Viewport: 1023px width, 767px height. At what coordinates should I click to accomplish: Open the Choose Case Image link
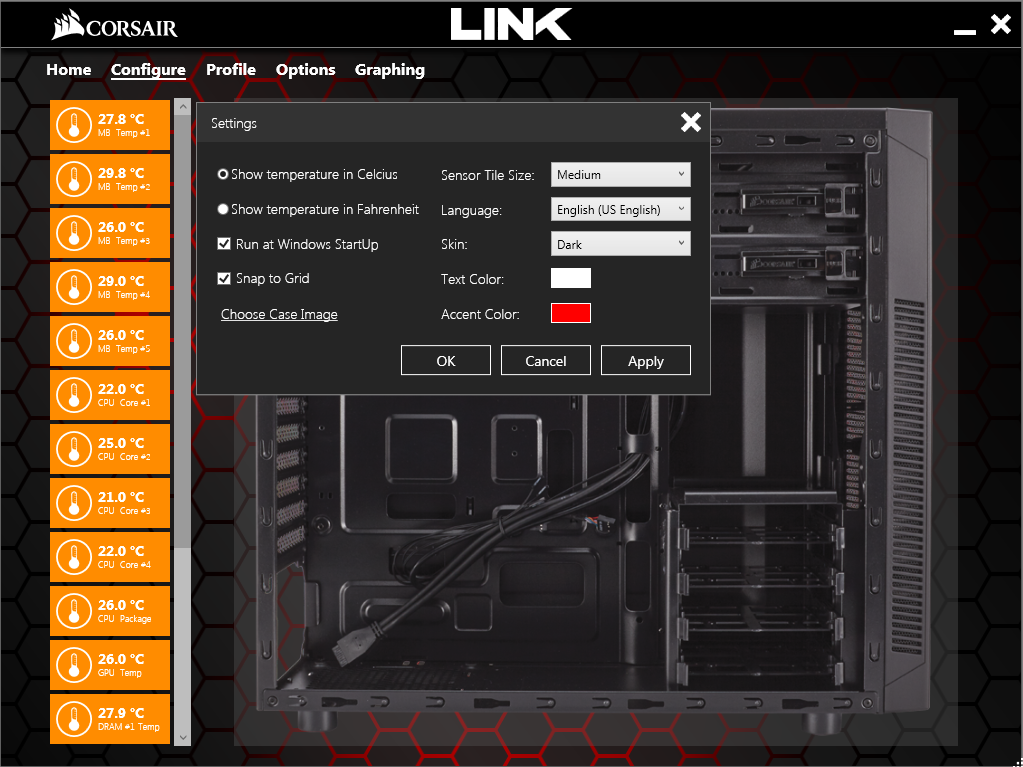pos(279,314)
